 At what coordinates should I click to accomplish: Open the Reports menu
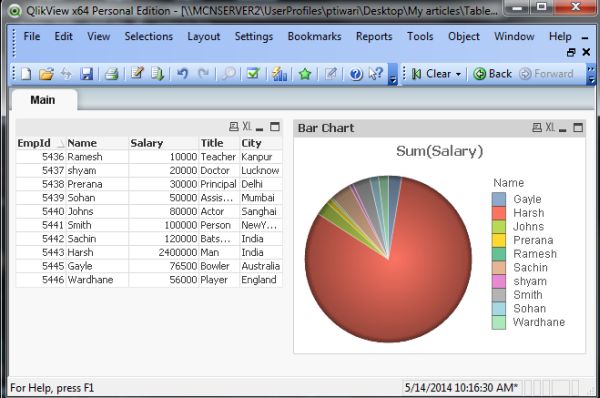374,37
